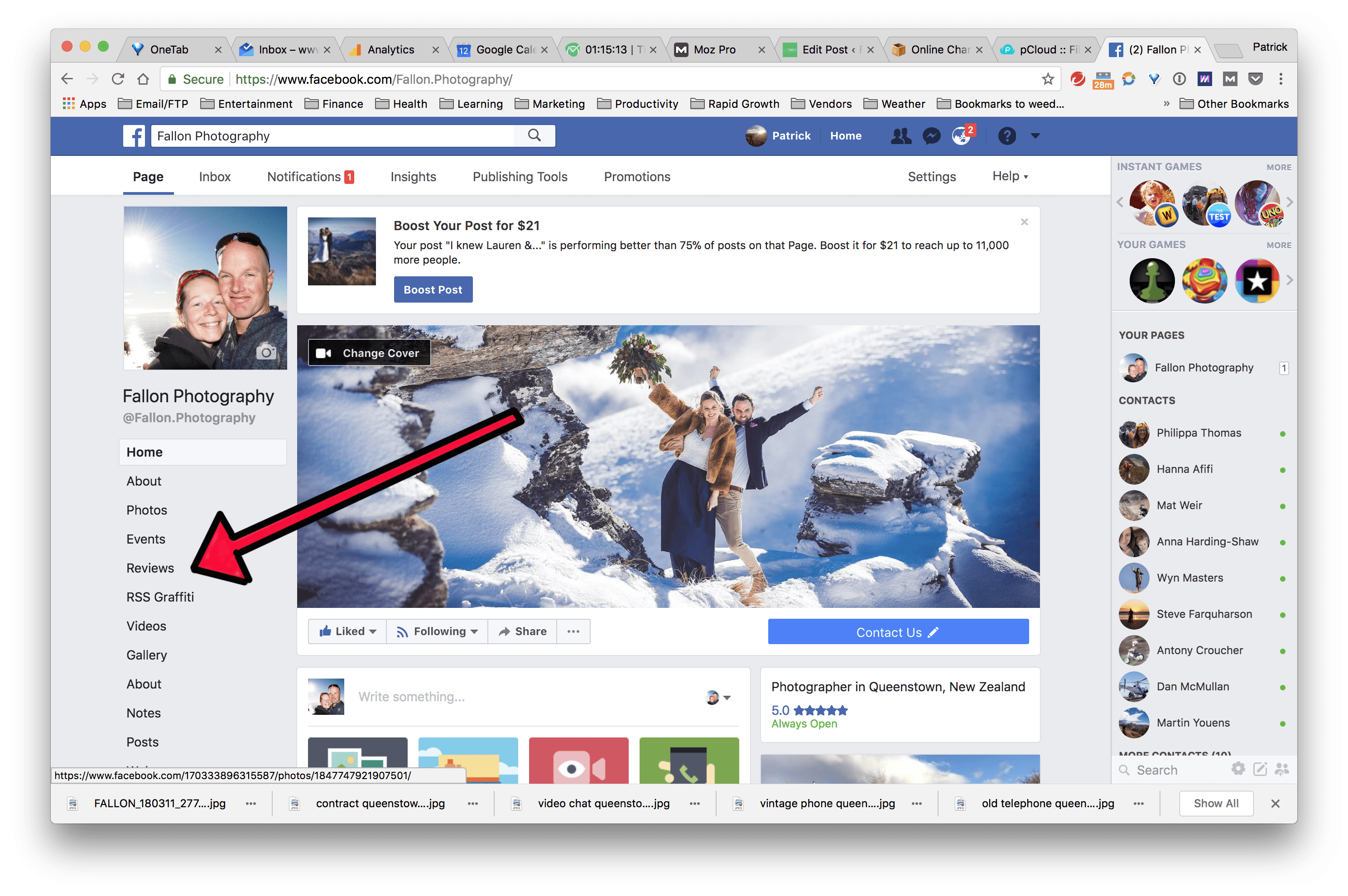Switch to the Inbox tab

coord(215,177)
